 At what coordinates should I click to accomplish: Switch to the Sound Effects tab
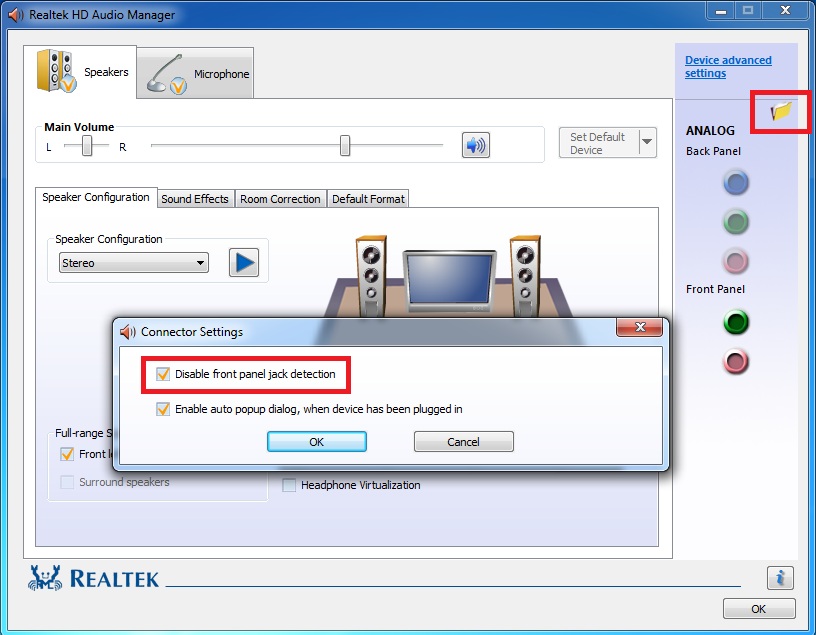pos(195,198)
